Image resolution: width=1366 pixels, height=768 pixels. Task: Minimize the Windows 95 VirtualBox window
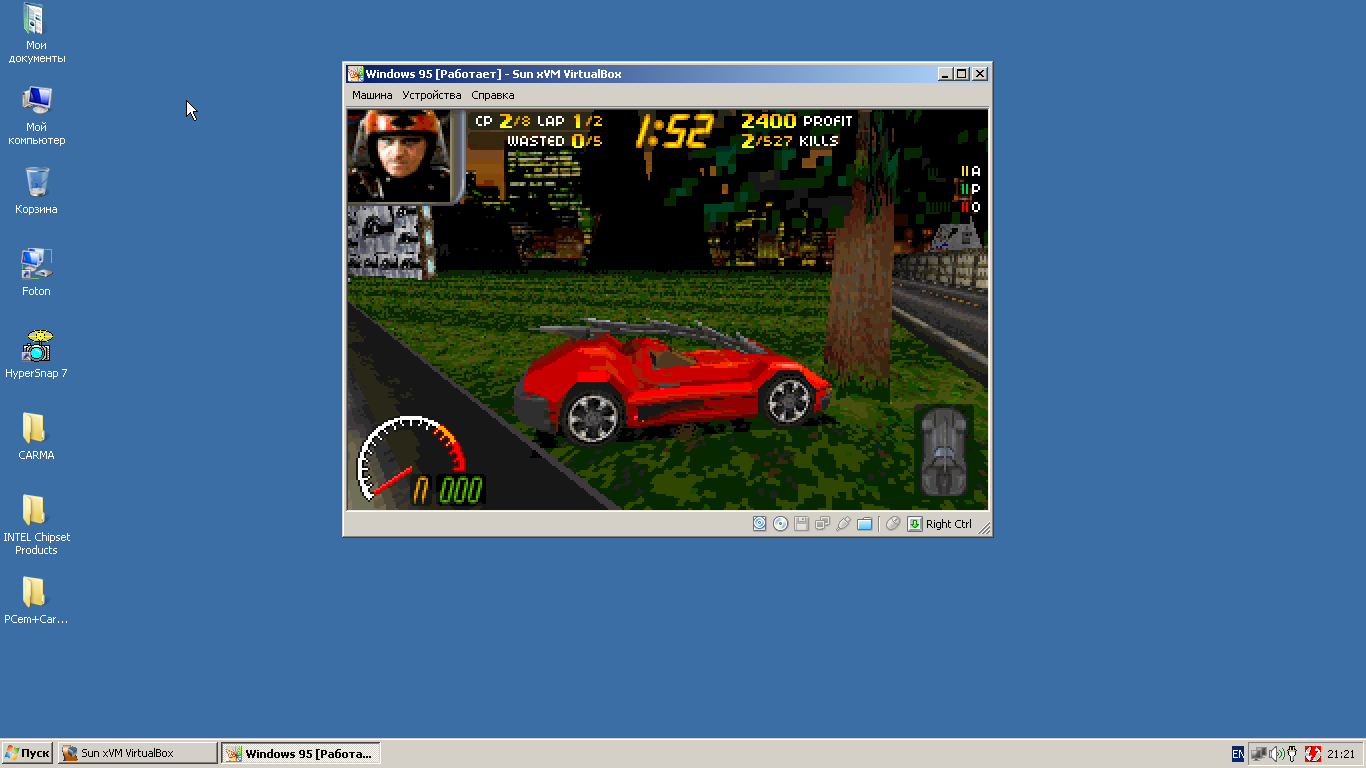click(944, 74)
